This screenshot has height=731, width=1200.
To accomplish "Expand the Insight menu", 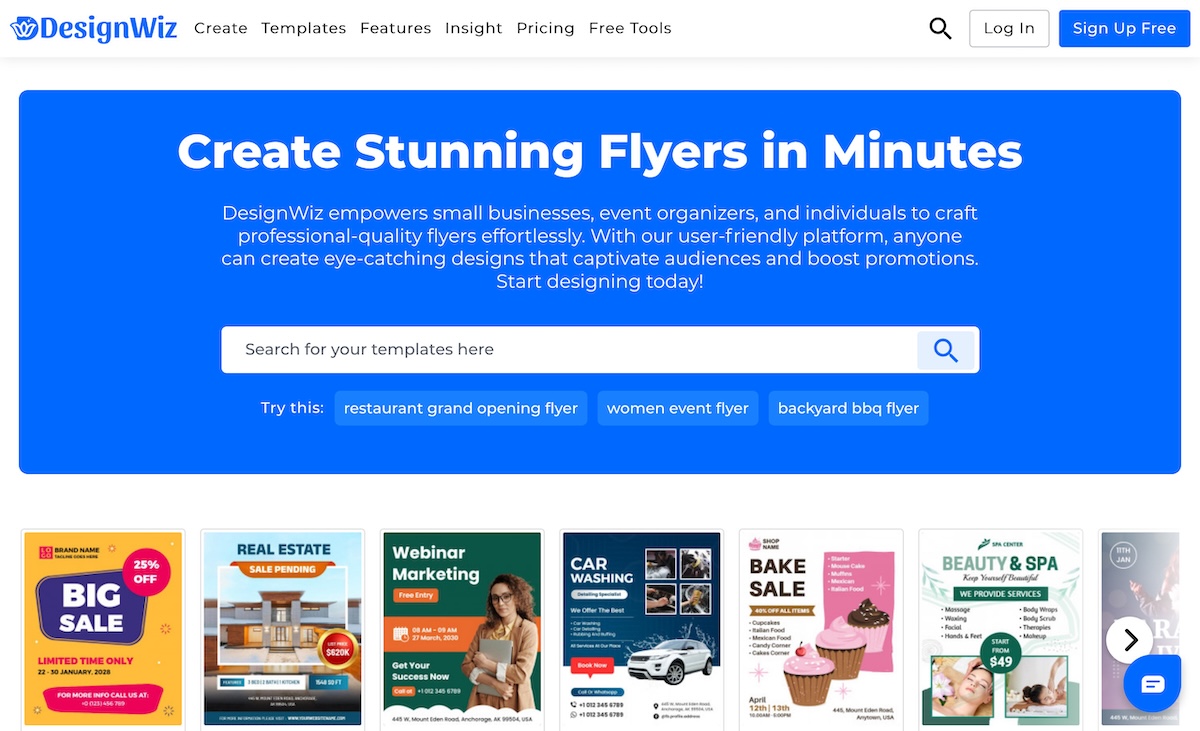I will click(x=473, y=28).
